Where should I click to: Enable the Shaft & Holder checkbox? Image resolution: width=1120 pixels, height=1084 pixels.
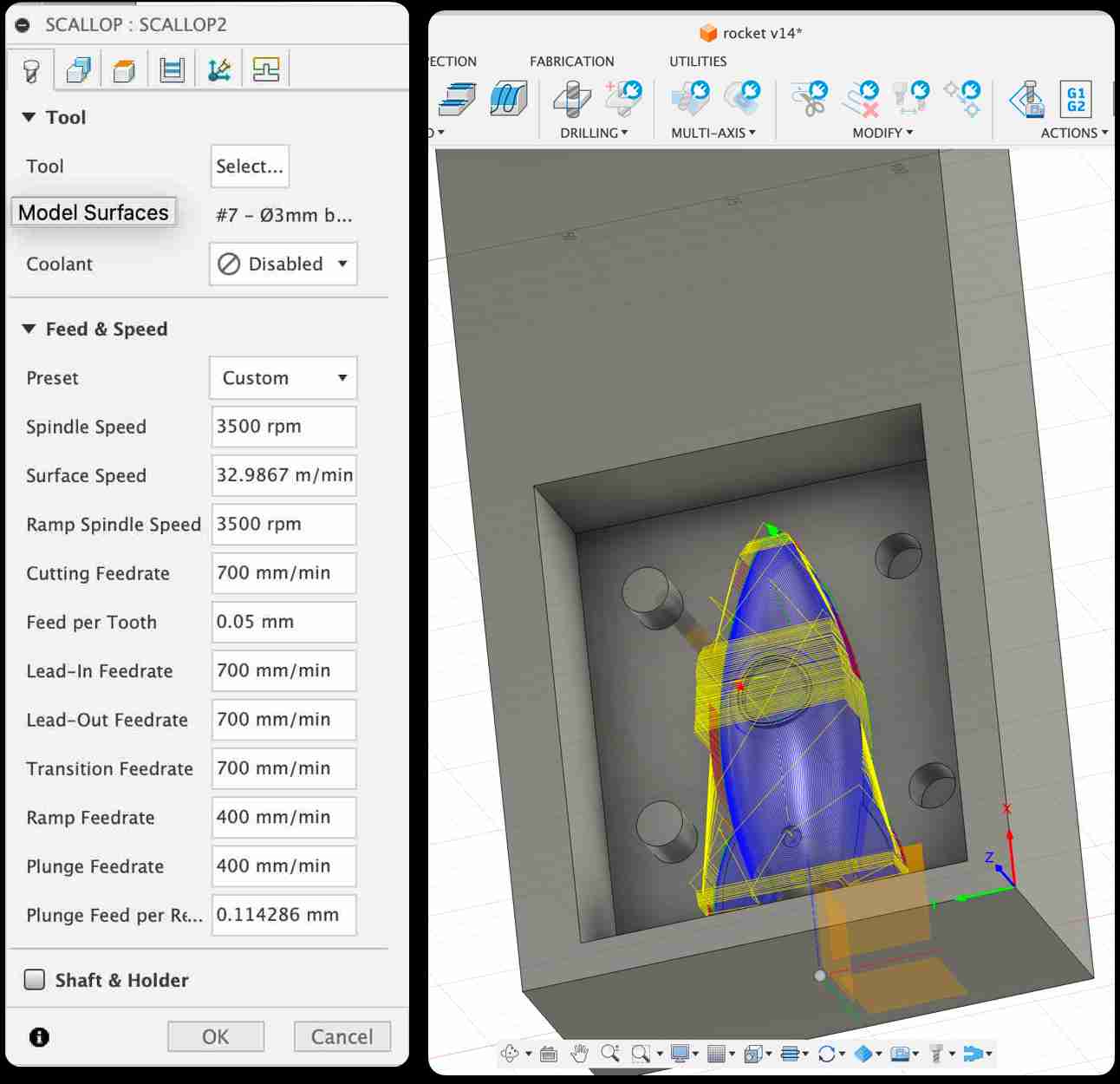[35, 980]
